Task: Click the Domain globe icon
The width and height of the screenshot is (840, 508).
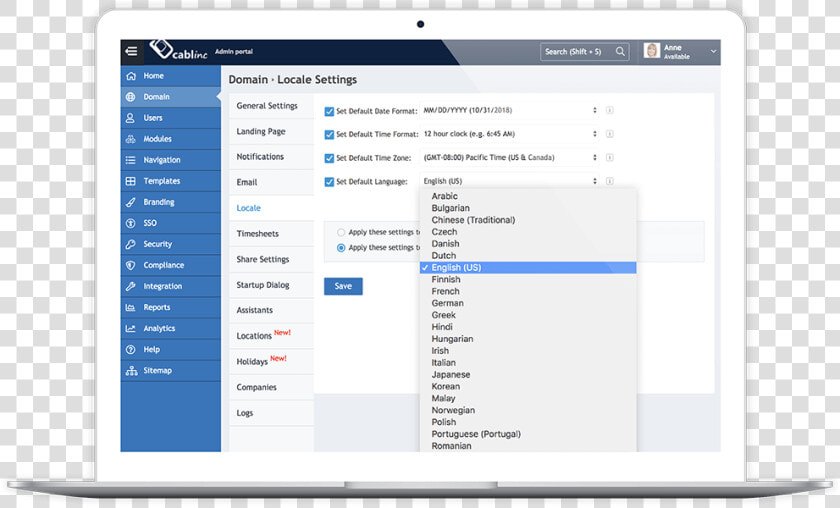Action: pyautogui.click(x=131, y=97)
